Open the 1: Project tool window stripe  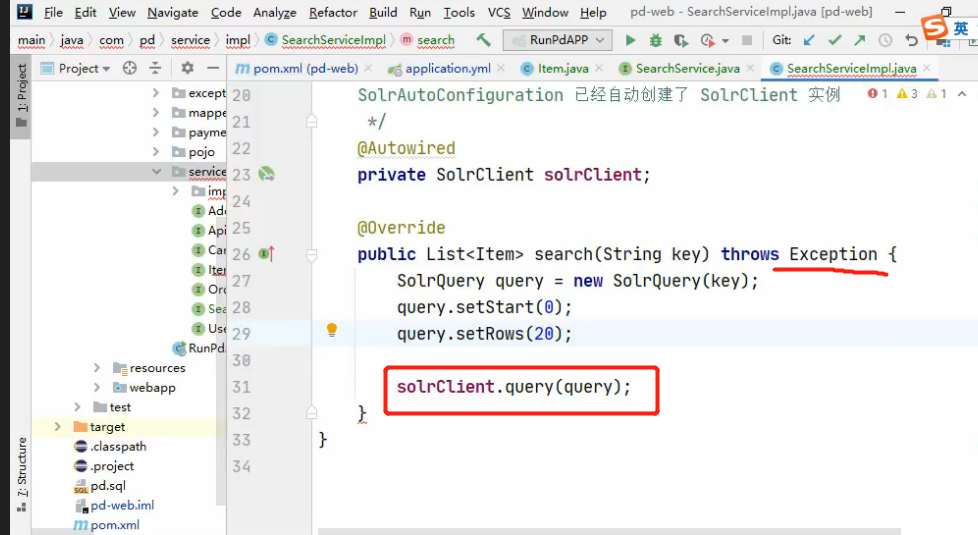click(x=22, y=95)
